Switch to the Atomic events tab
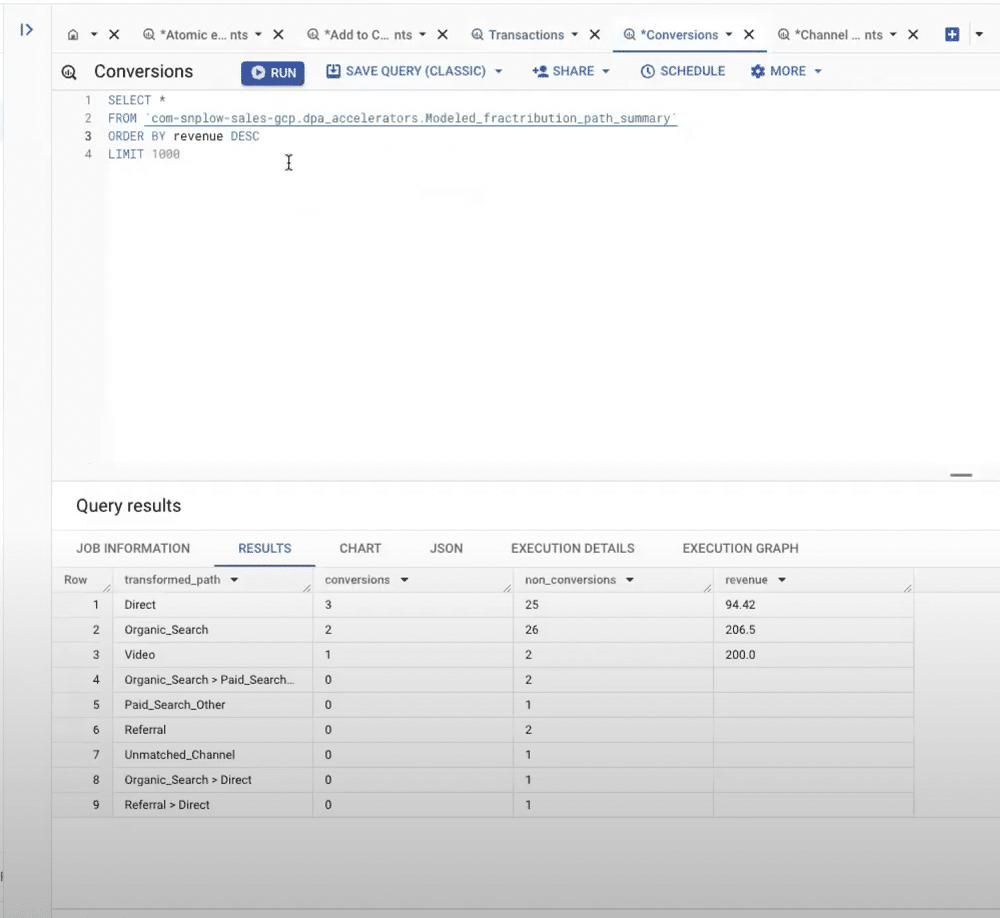Screen dimensions: 1000x918 197,35
